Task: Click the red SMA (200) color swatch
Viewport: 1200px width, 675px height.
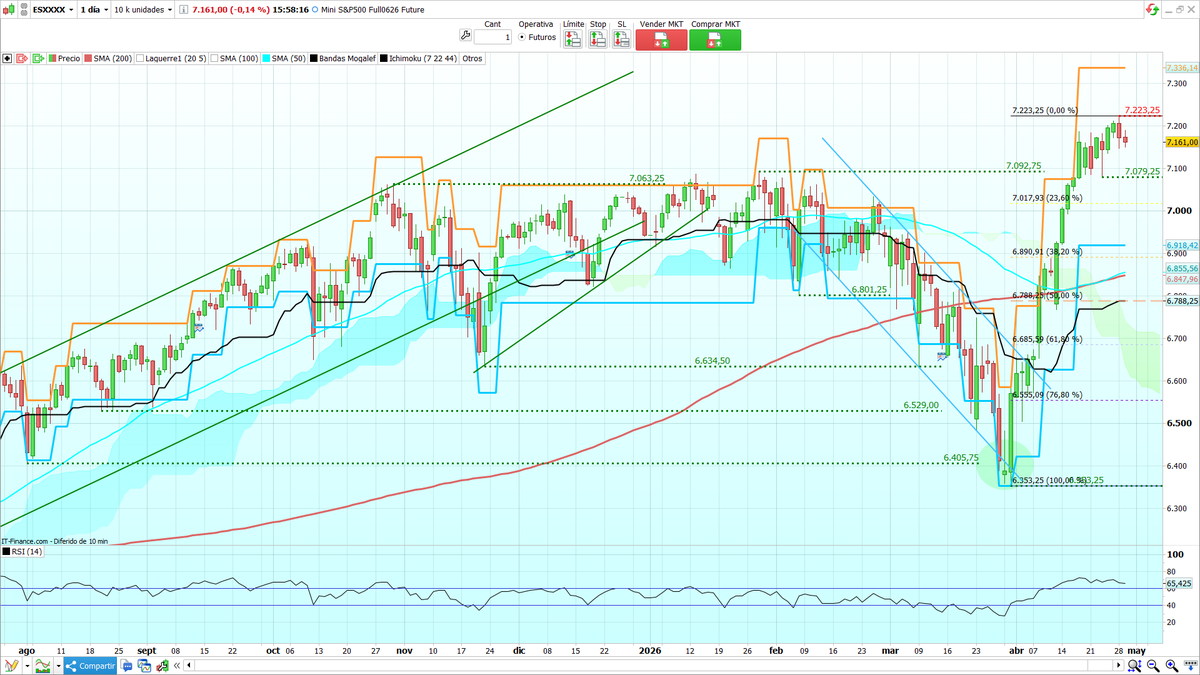Action: (x=88, y=59)
